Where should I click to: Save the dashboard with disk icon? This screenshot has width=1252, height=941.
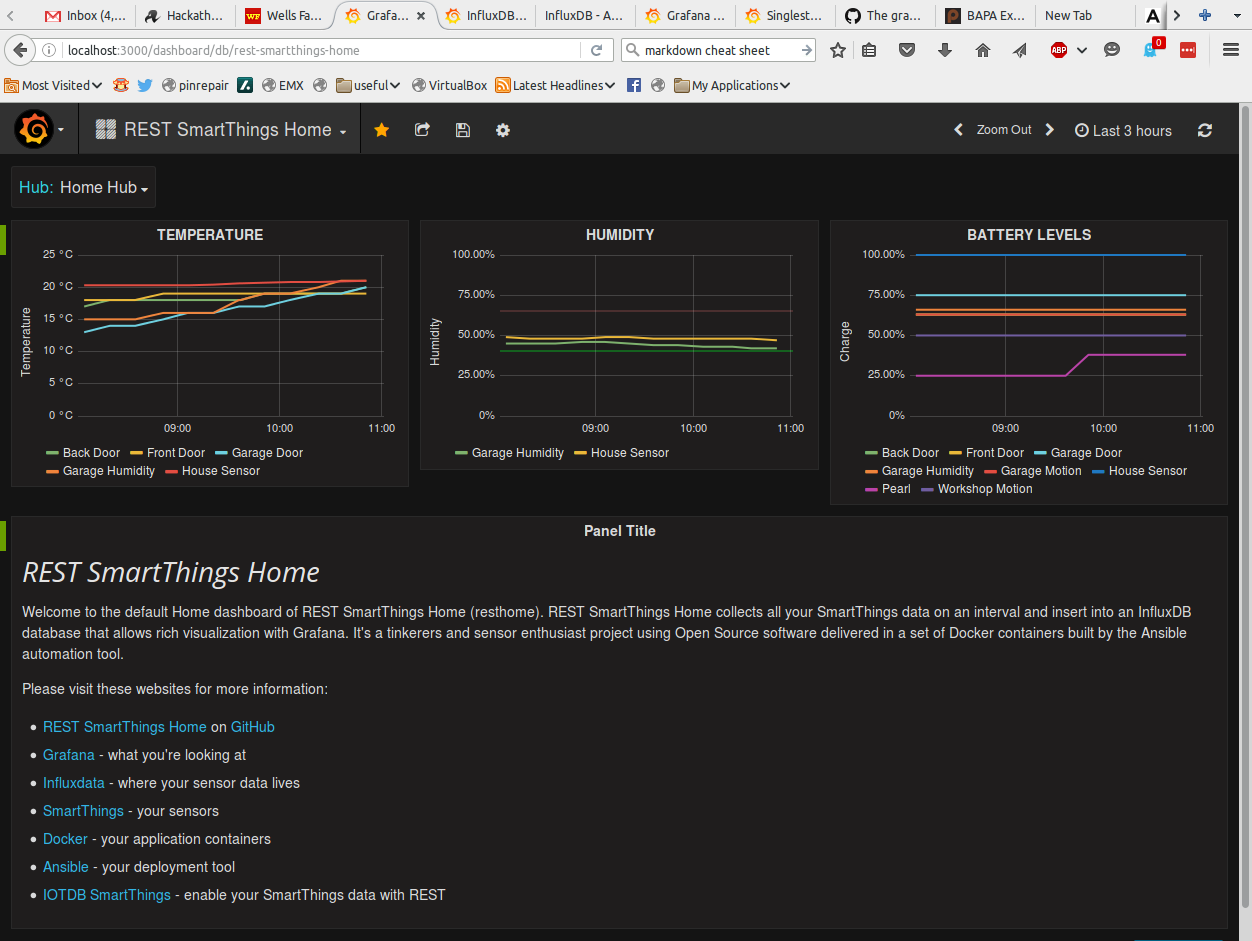[x=462, y=130]
